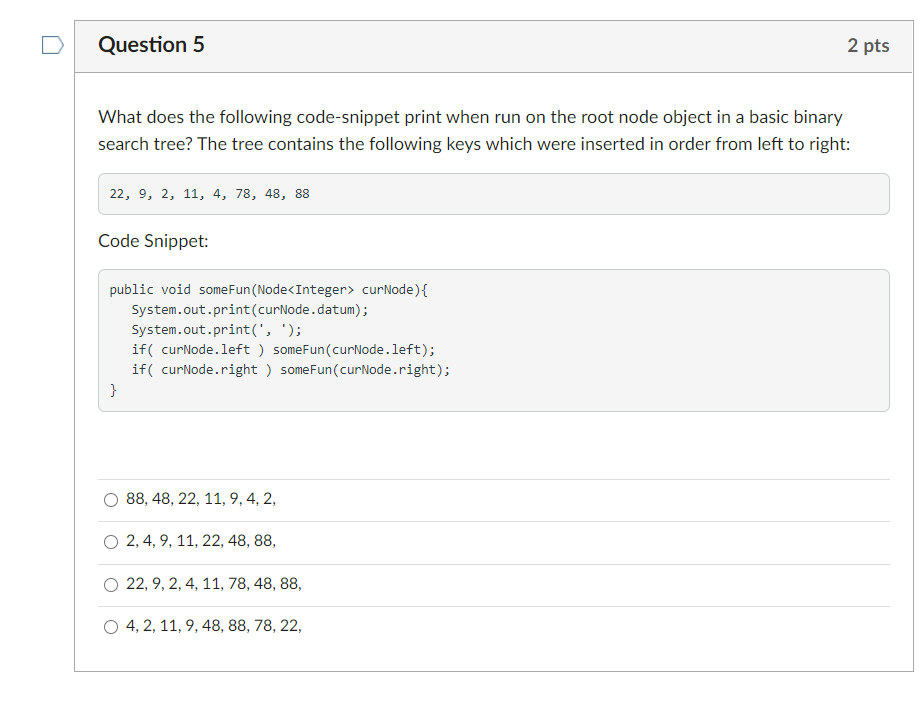Click the 'Code Snippet:' label
The image size is (922, 710).
pyautogui.click(x=153, y=241)
